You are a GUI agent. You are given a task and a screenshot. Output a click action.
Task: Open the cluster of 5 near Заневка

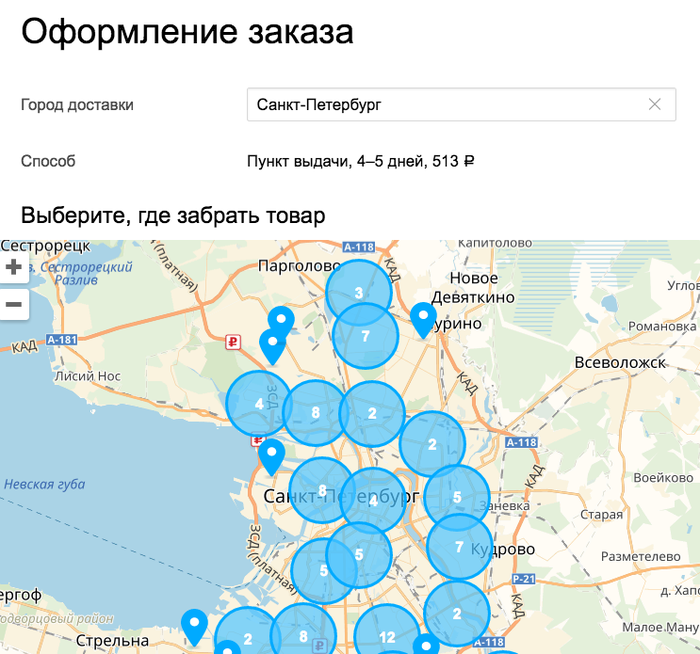pos(457,497)
